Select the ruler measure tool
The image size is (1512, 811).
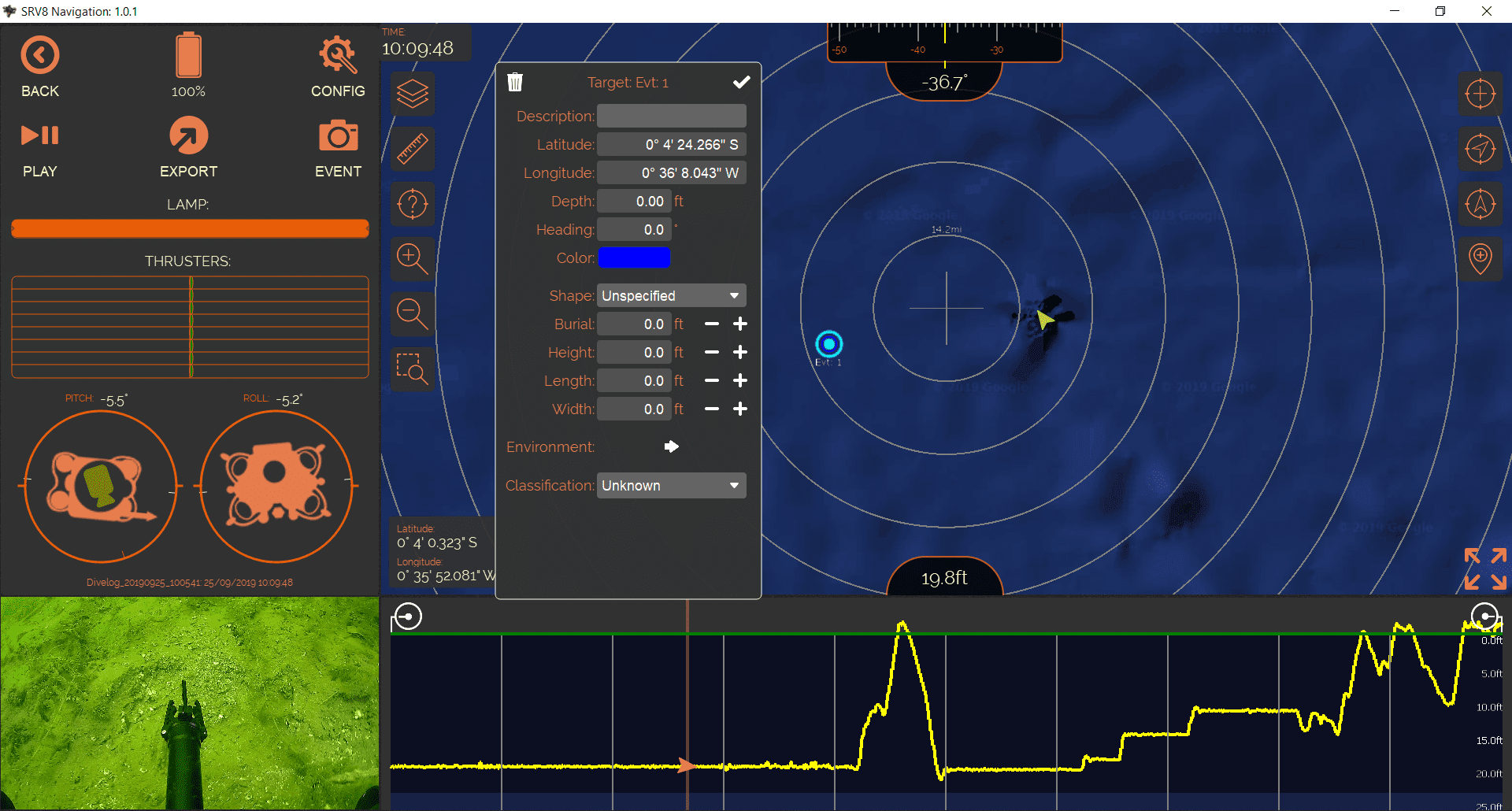(x=413, y=149)
